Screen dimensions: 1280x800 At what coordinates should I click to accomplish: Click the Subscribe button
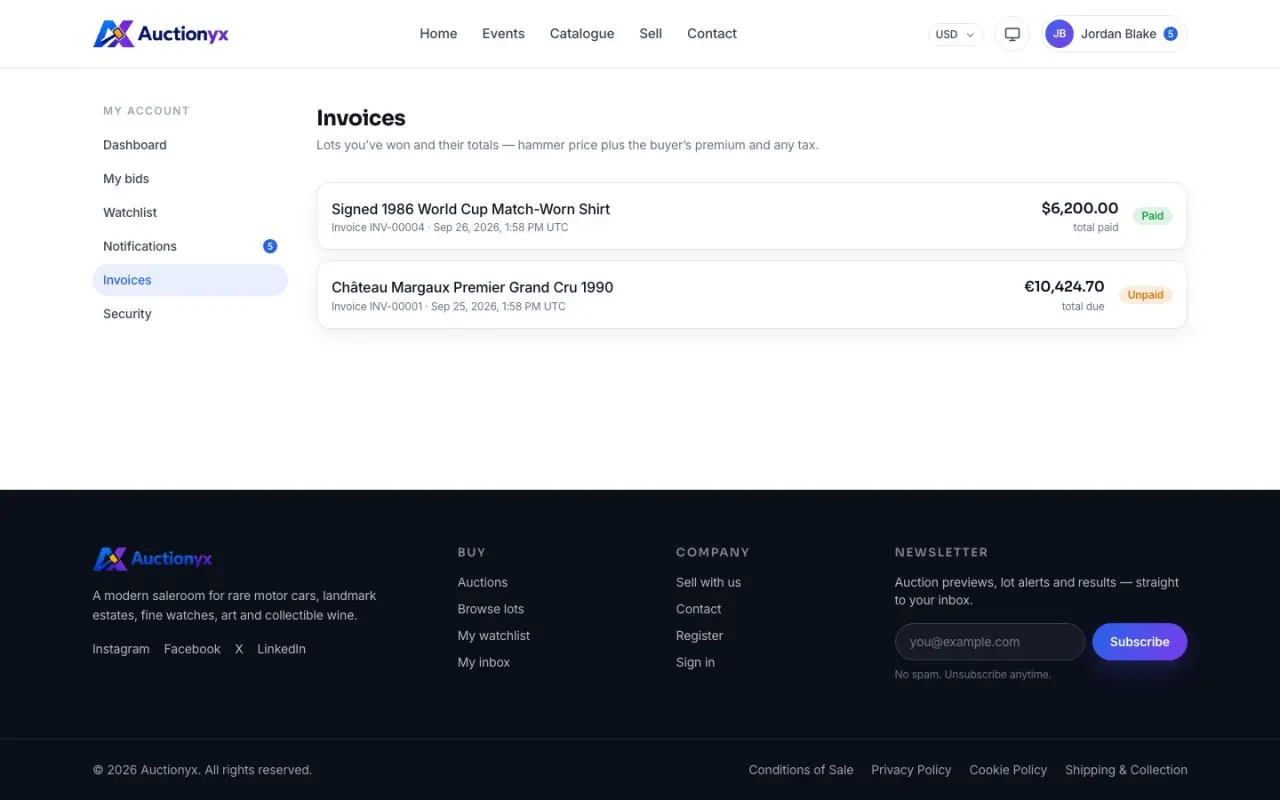pos(1140,642)
